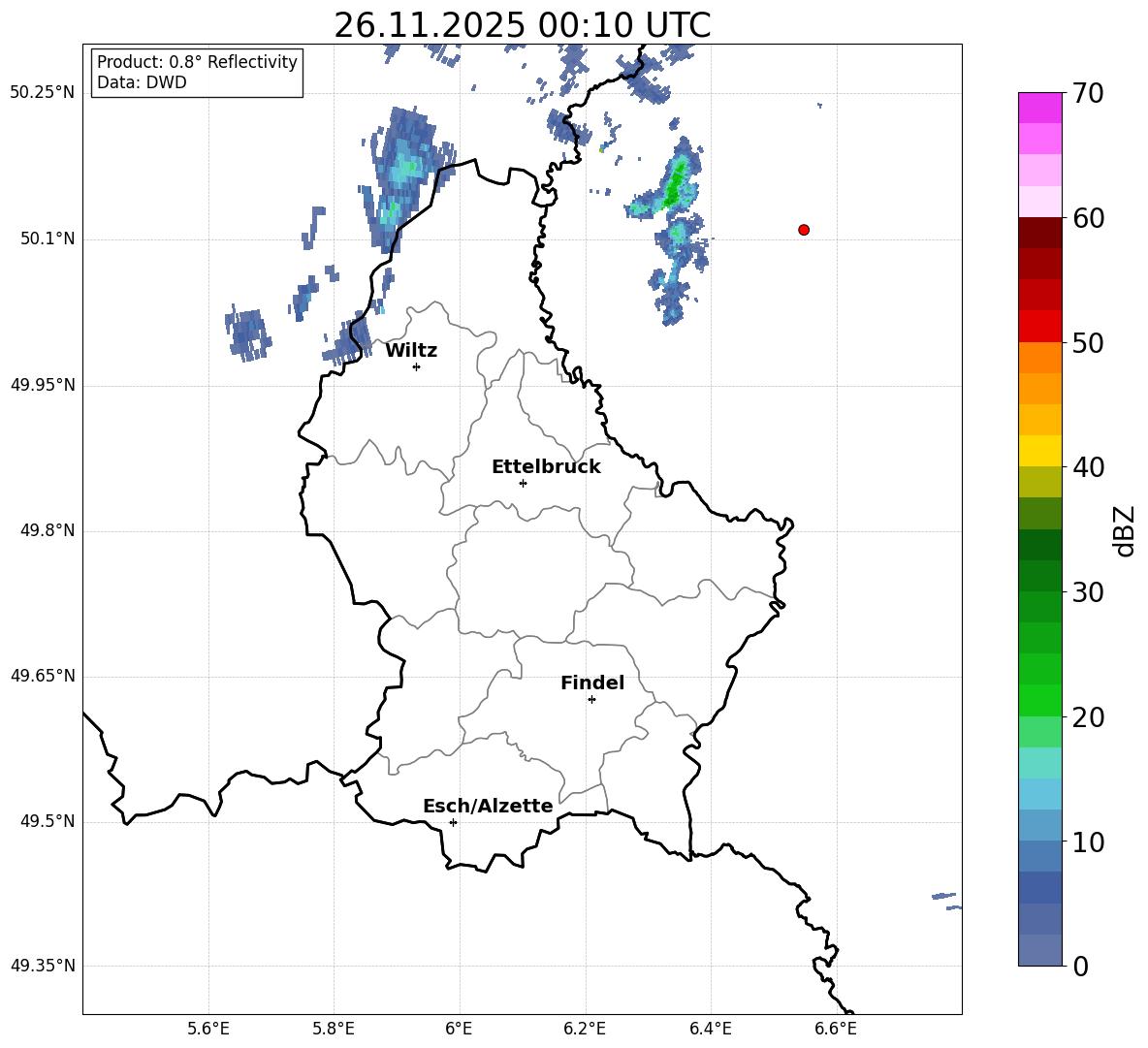The height and width of the screenshot is (1048, 1148).
Task: Click the 'Product: 0.8° Reflectivity' text
Action: 197,62
